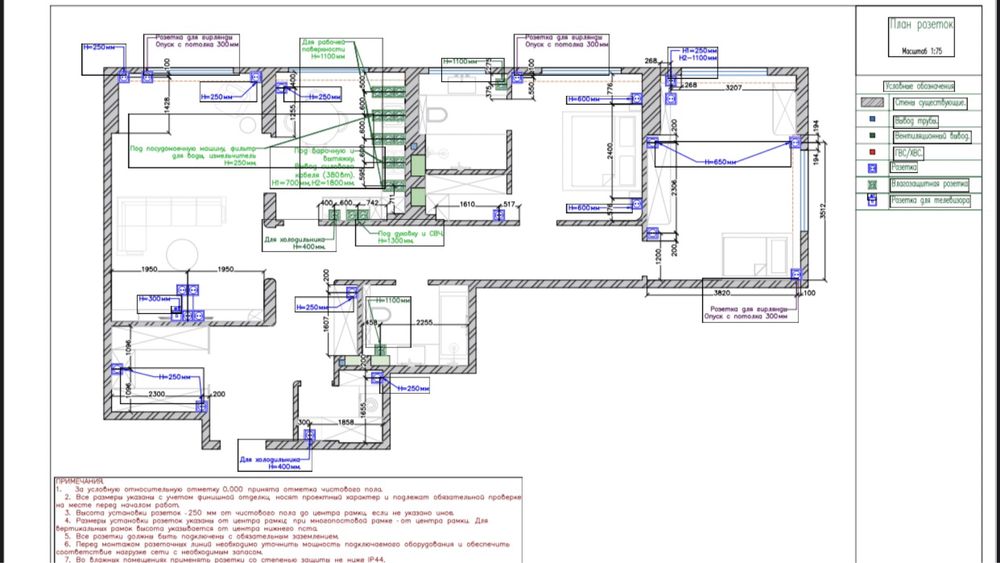Click the blue socket symbol in the legend
This screenshot has height=563, width=1000.
tap(872, 168)
